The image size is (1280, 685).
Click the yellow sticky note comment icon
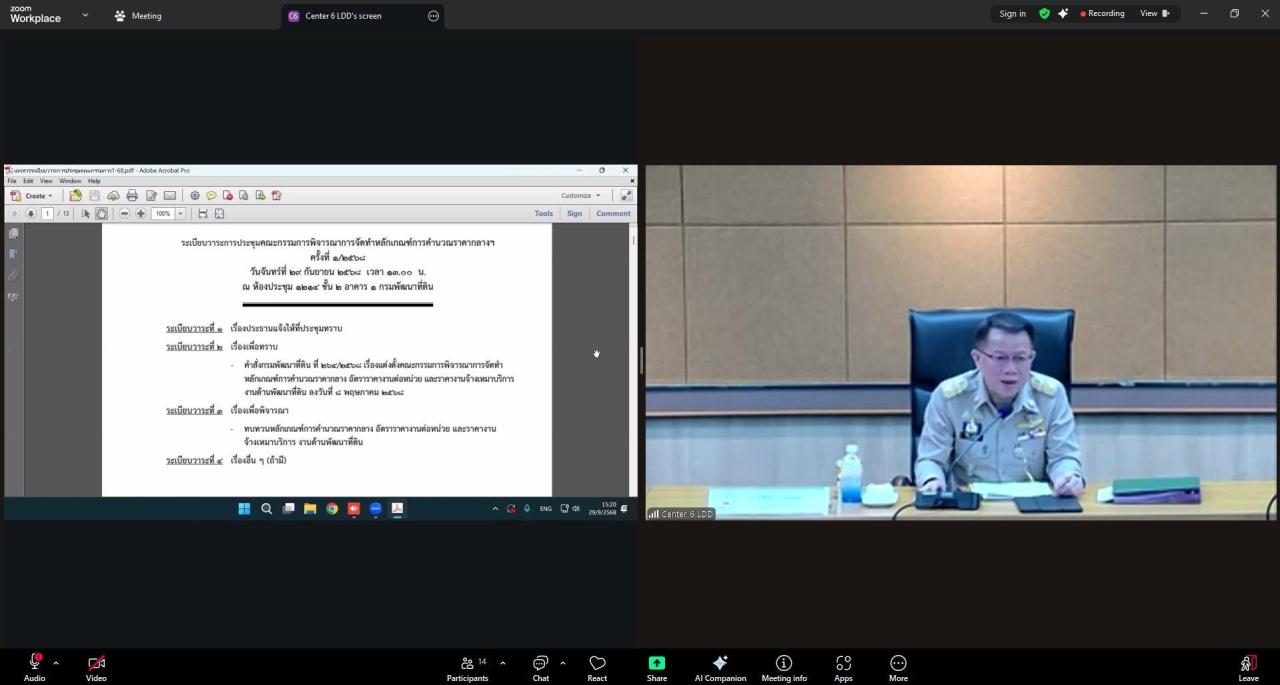(x=211, y=196)
